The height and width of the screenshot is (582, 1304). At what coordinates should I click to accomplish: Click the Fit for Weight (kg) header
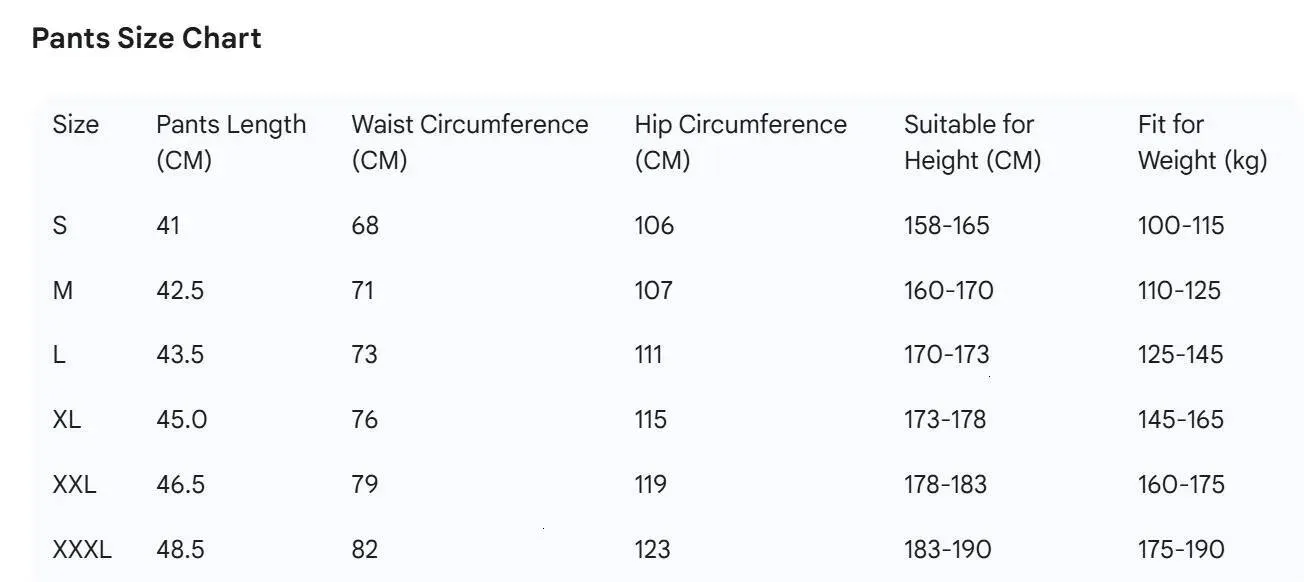[x=1202, y=142]
